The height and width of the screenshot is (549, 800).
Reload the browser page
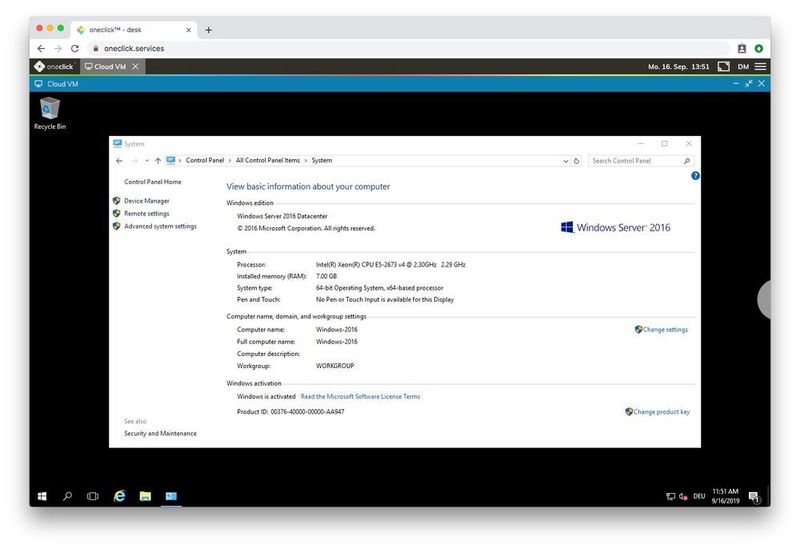74,48
